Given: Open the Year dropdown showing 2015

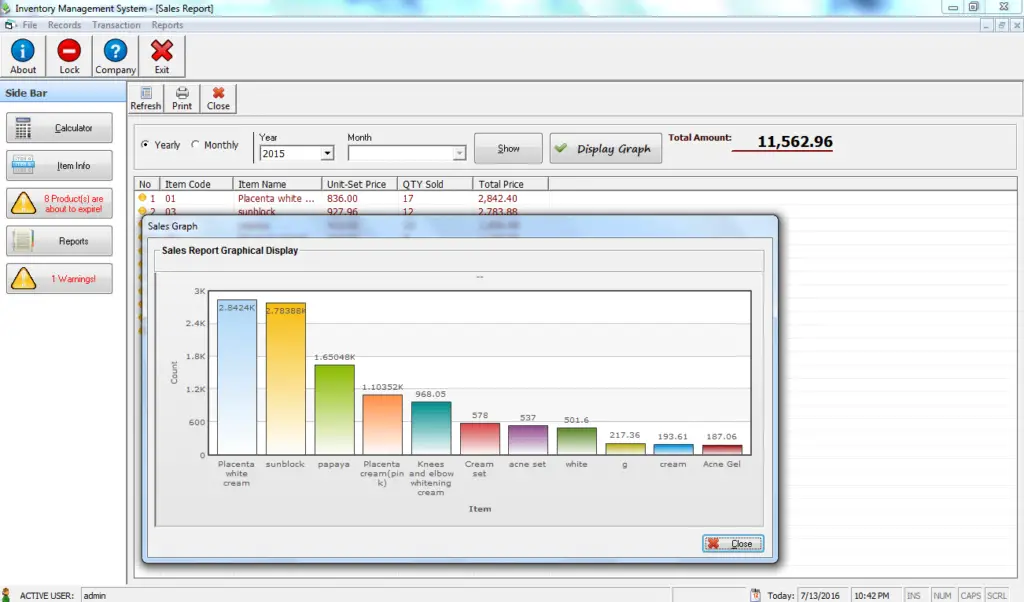Looking at the screenshot, I should point(330,153).
